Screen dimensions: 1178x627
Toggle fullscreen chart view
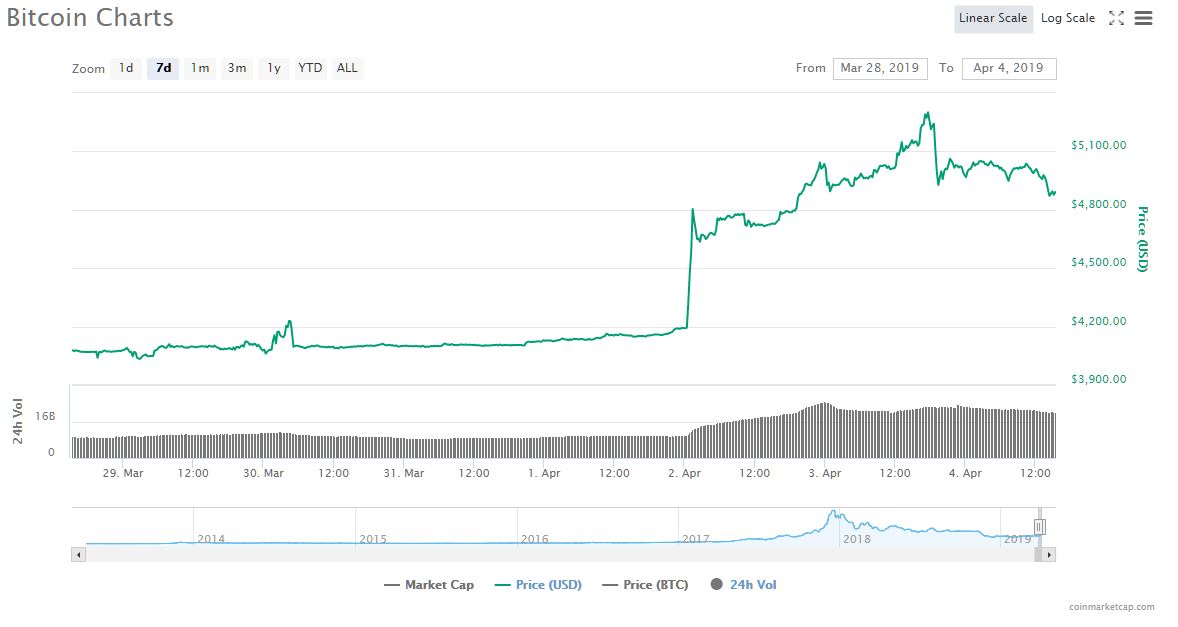(x=1117, y=18)
